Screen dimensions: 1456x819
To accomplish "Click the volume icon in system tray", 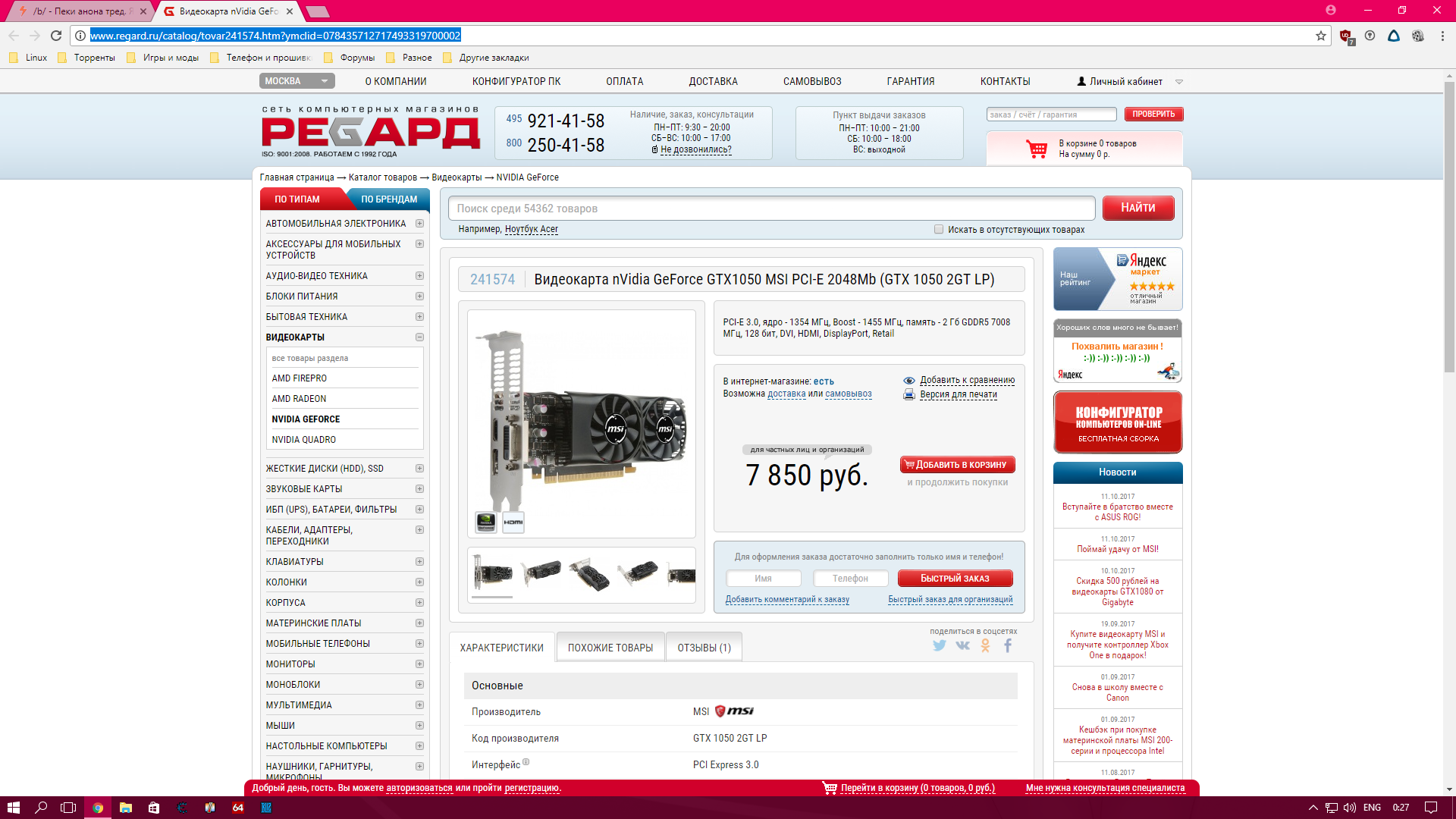I will point(1349,808).
